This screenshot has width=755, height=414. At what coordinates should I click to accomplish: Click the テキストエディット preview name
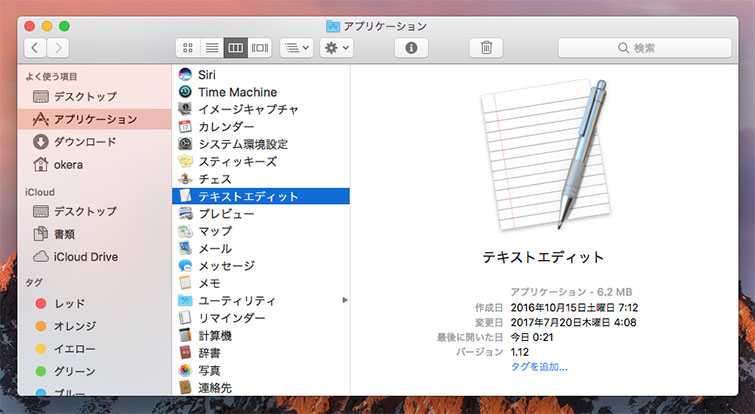543,257
